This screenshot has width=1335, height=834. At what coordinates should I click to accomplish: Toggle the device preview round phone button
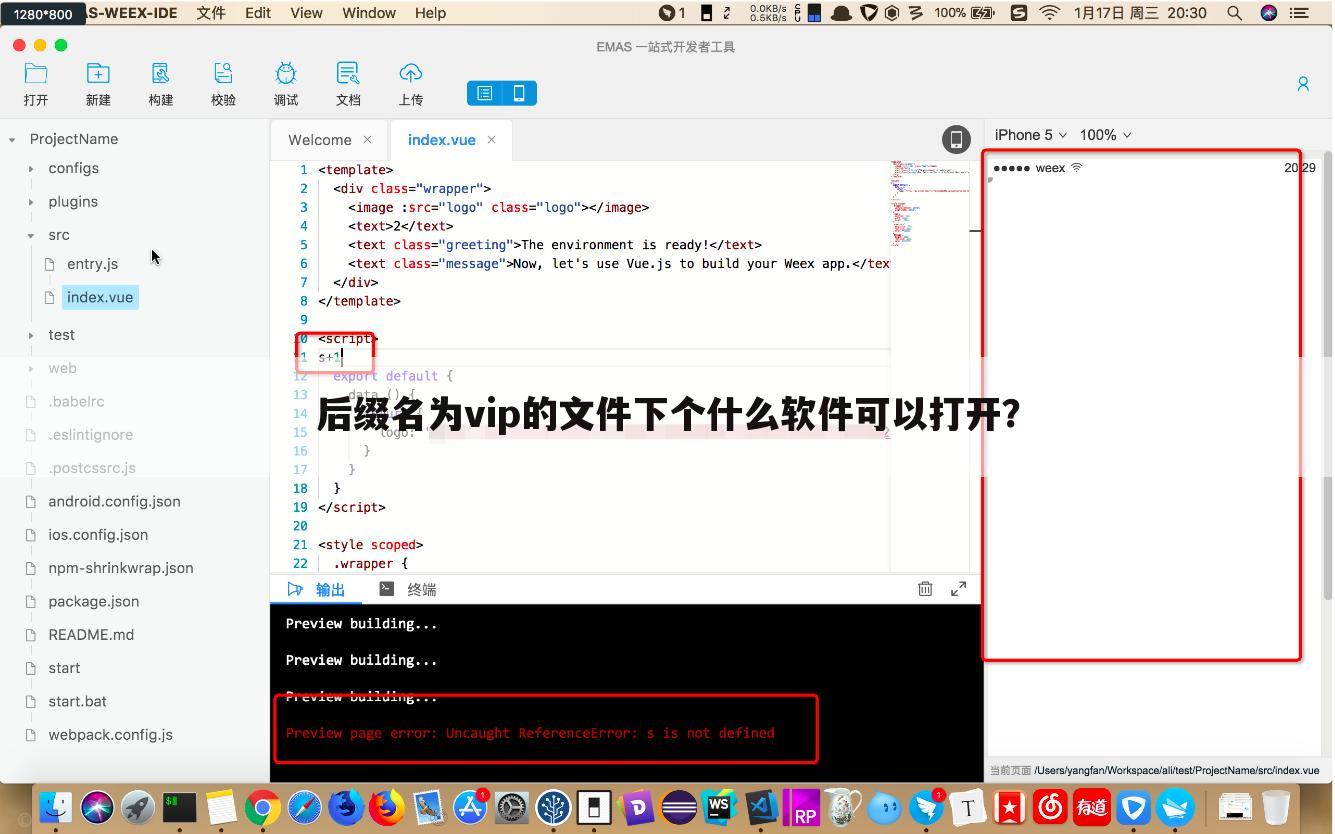coord(956,140)
